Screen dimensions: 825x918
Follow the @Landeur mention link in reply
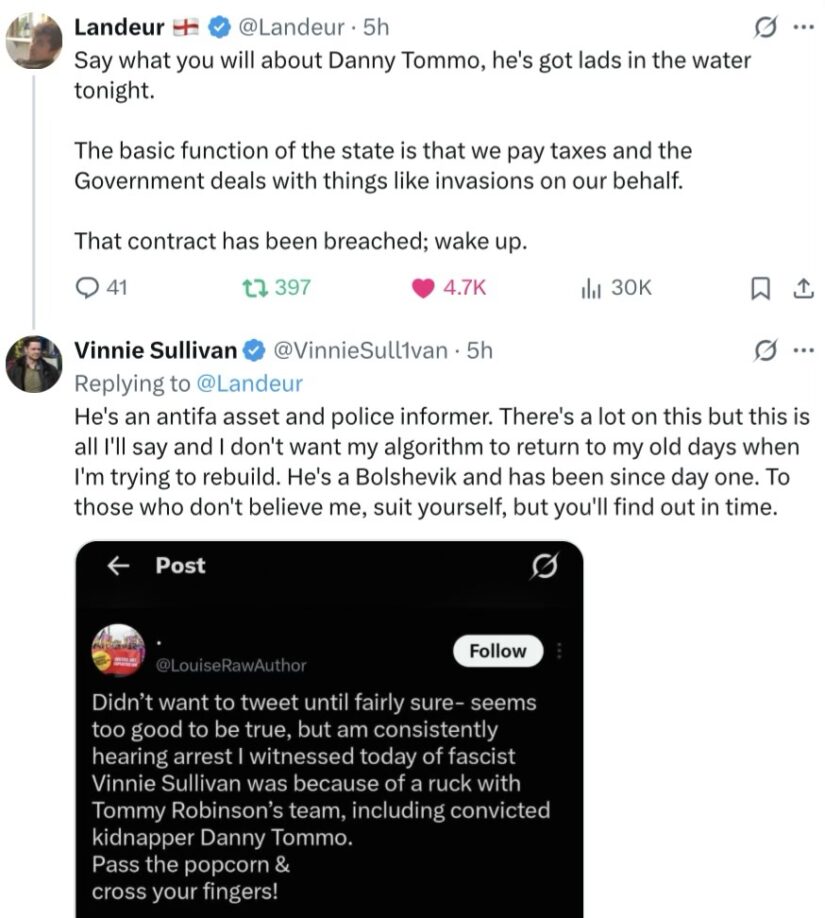point(249,383)
